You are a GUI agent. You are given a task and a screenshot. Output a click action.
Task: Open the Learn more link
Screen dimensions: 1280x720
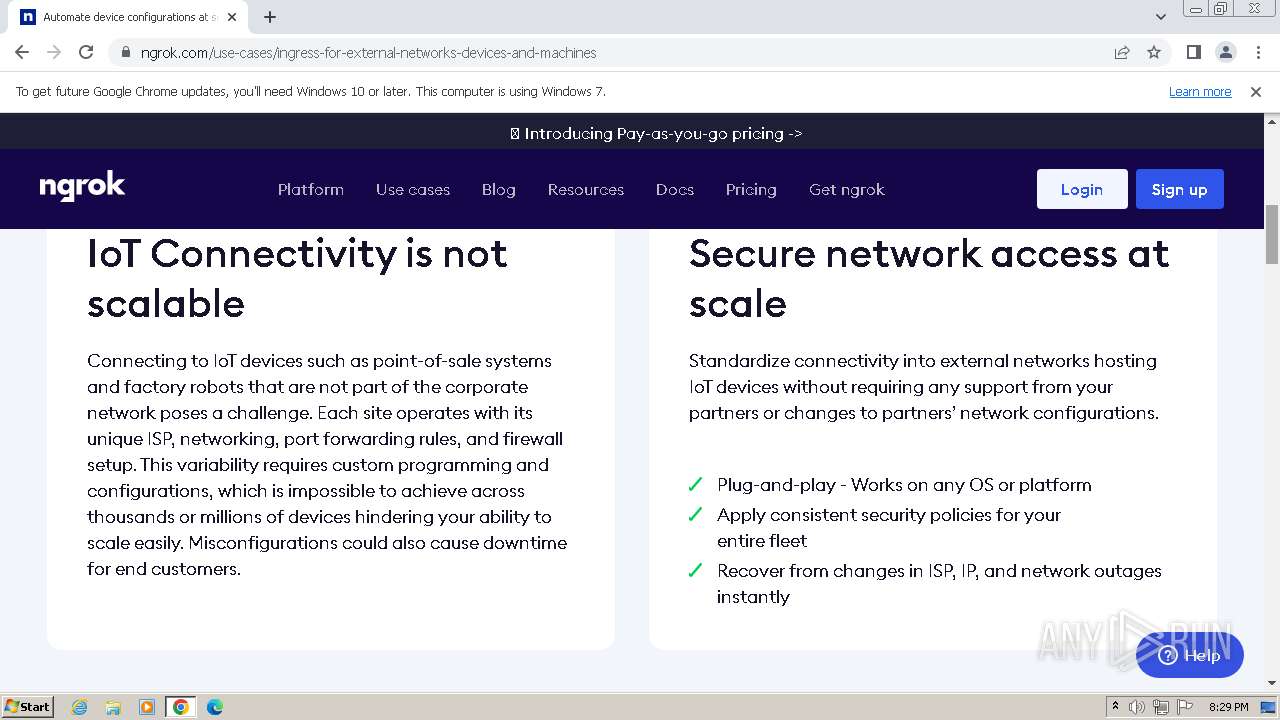click(x=1199, y=92)
